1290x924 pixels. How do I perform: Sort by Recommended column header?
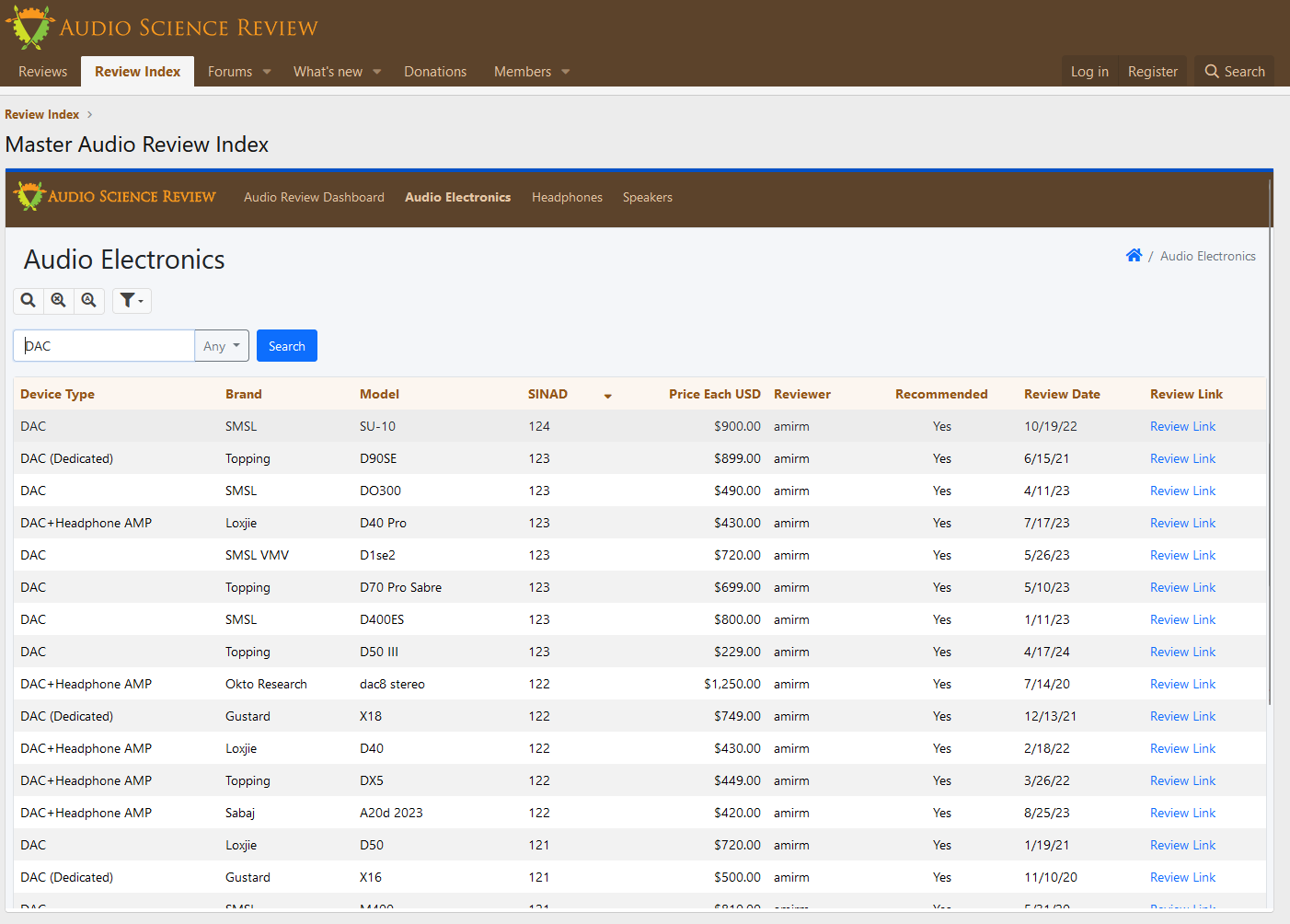(x=941, y=394)
